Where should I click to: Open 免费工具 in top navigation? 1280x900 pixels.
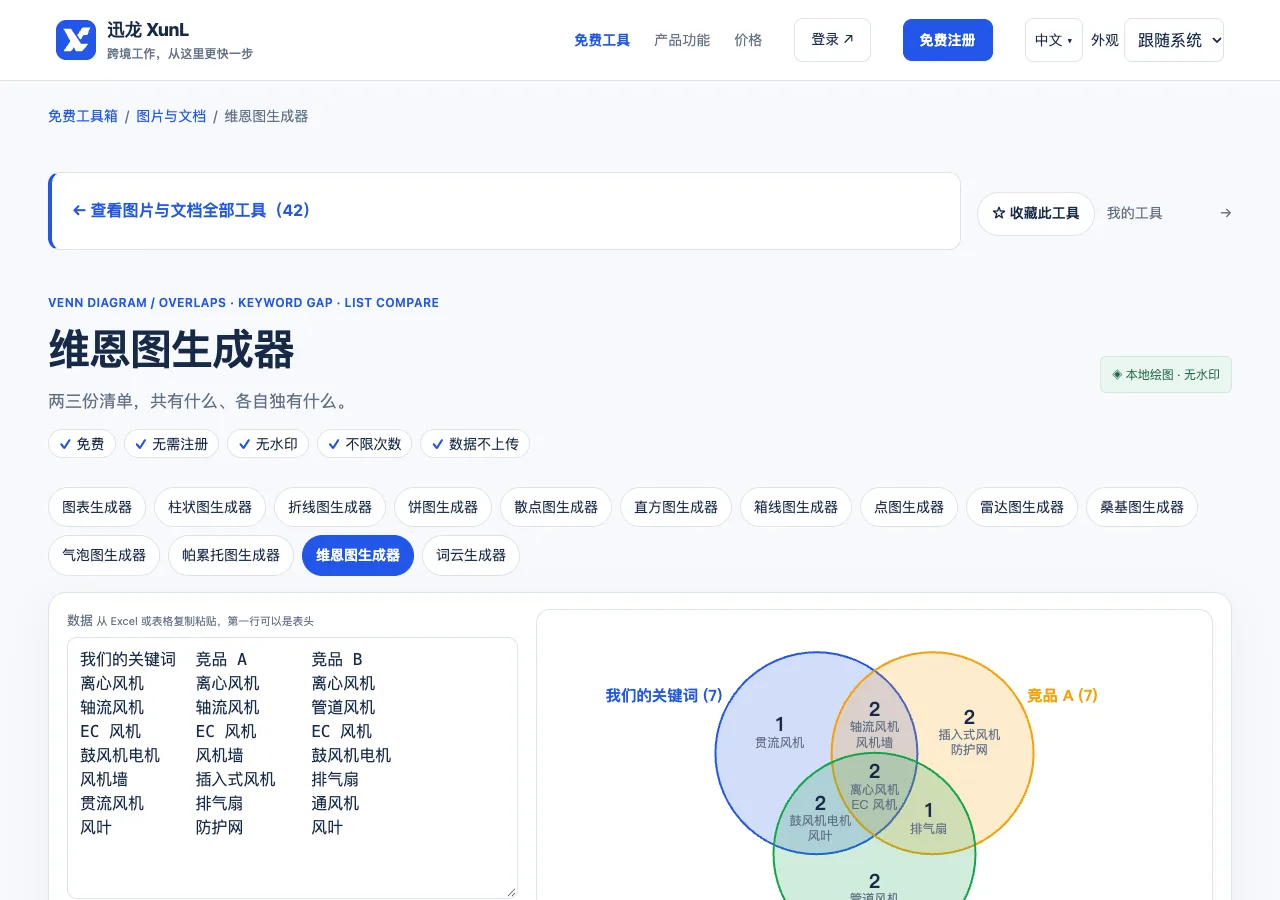click(x=602, y=40)
